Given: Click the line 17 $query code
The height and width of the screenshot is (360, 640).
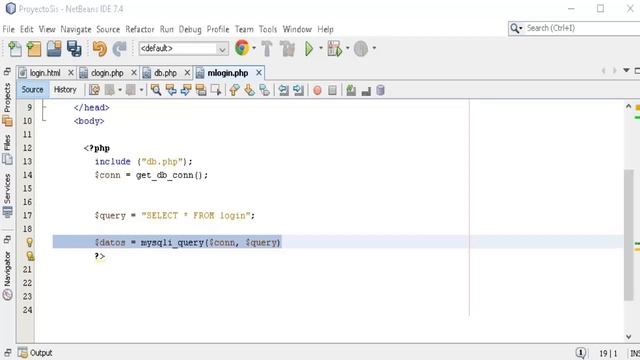Looking at the screenshot, I should point(174,215).
